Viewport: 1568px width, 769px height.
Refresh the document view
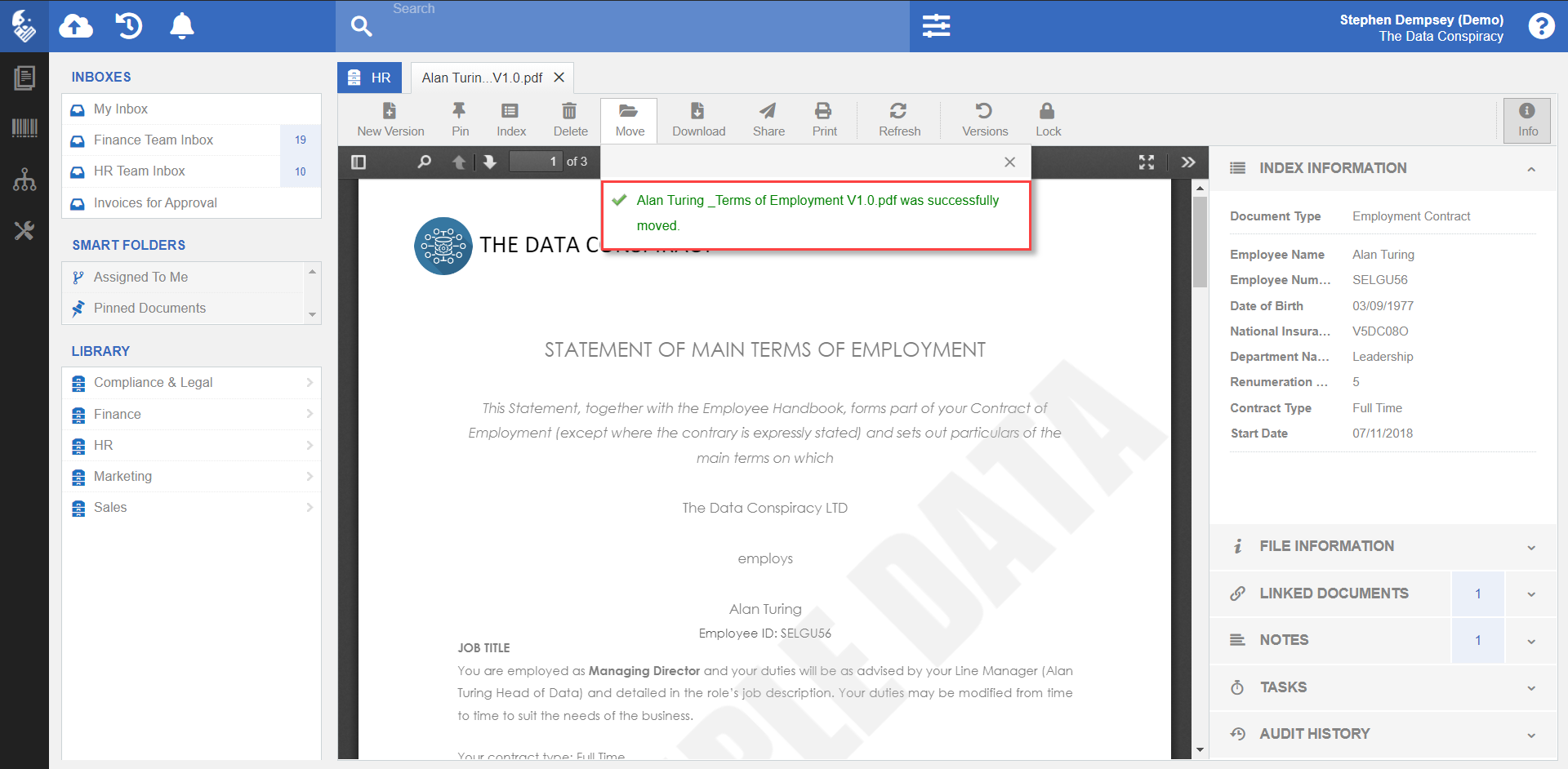(899, 120)
